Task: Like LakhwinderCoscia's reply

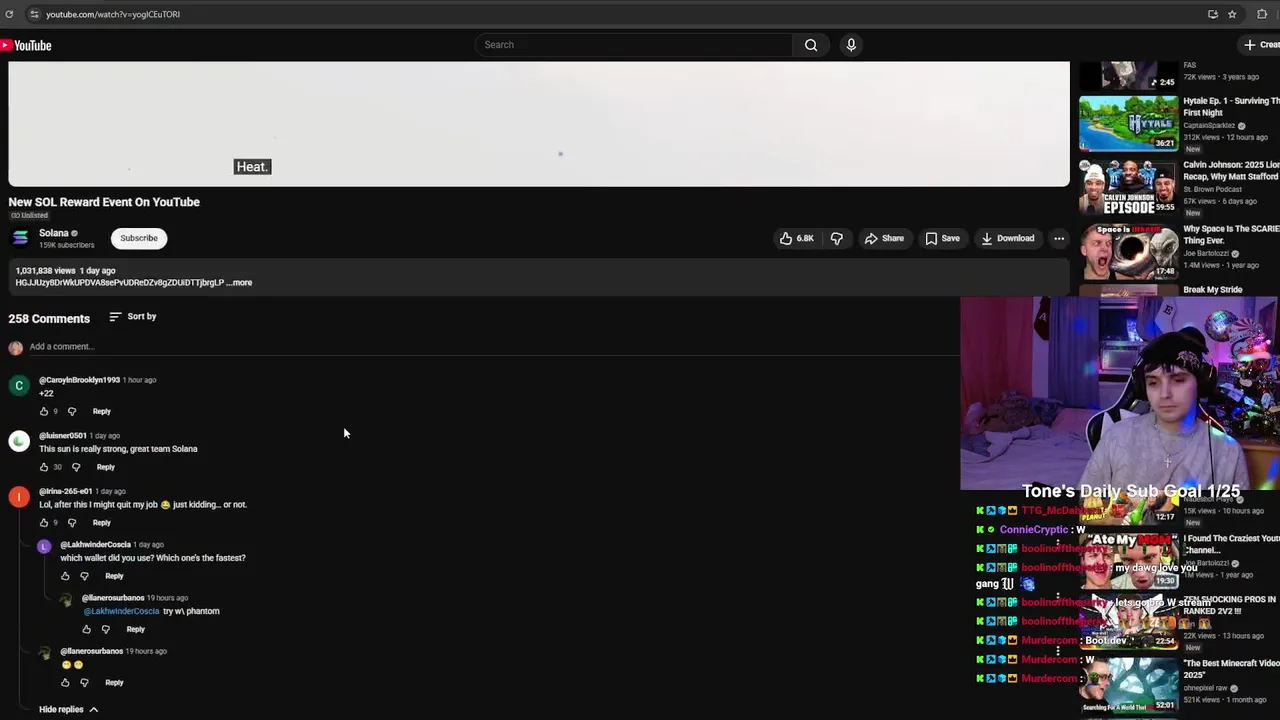Action: [x=65, y=577]
